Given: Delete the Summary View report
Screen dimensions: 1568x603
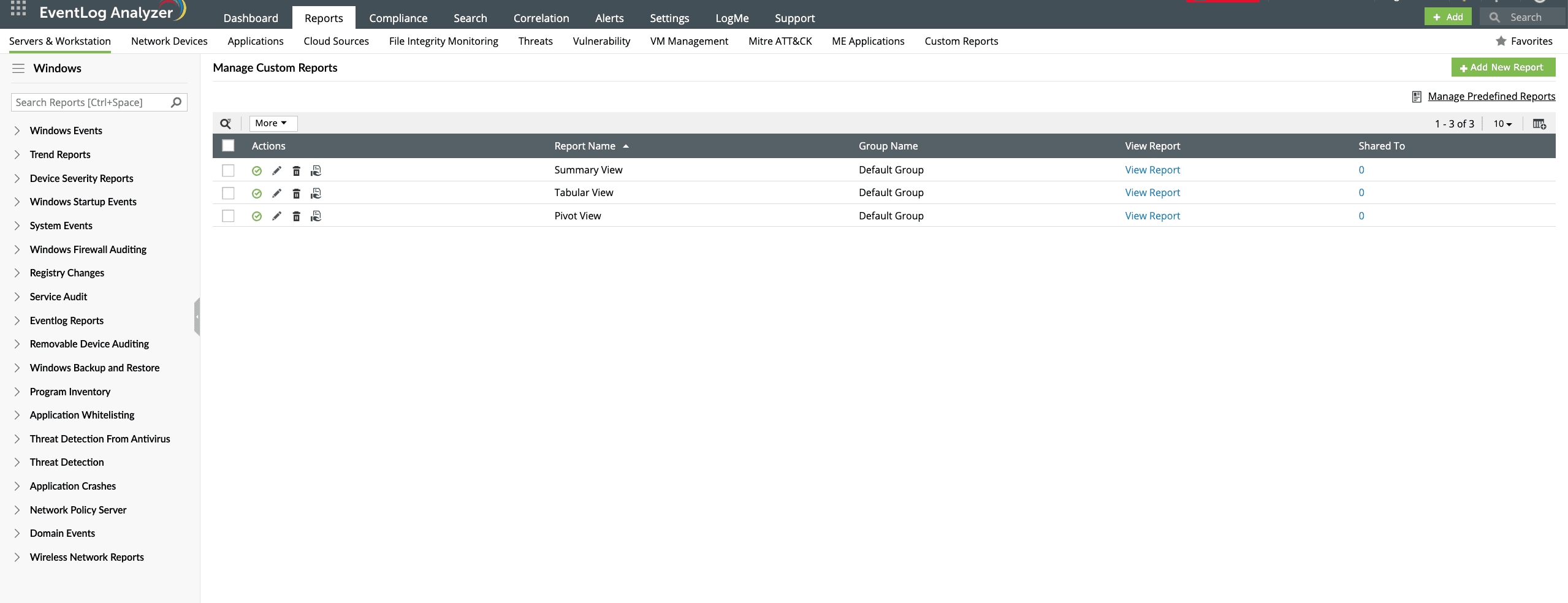Looking at the screenshot, I should [296, 170].
